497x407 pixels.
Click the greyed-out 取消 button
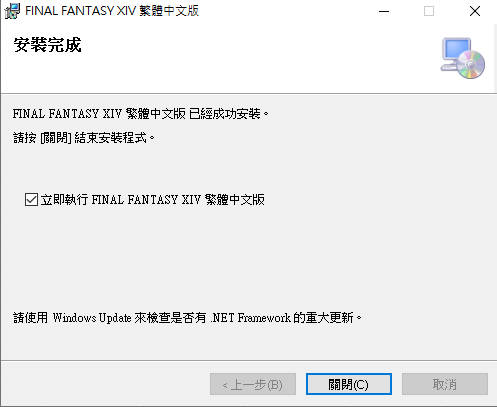(445, 384)
